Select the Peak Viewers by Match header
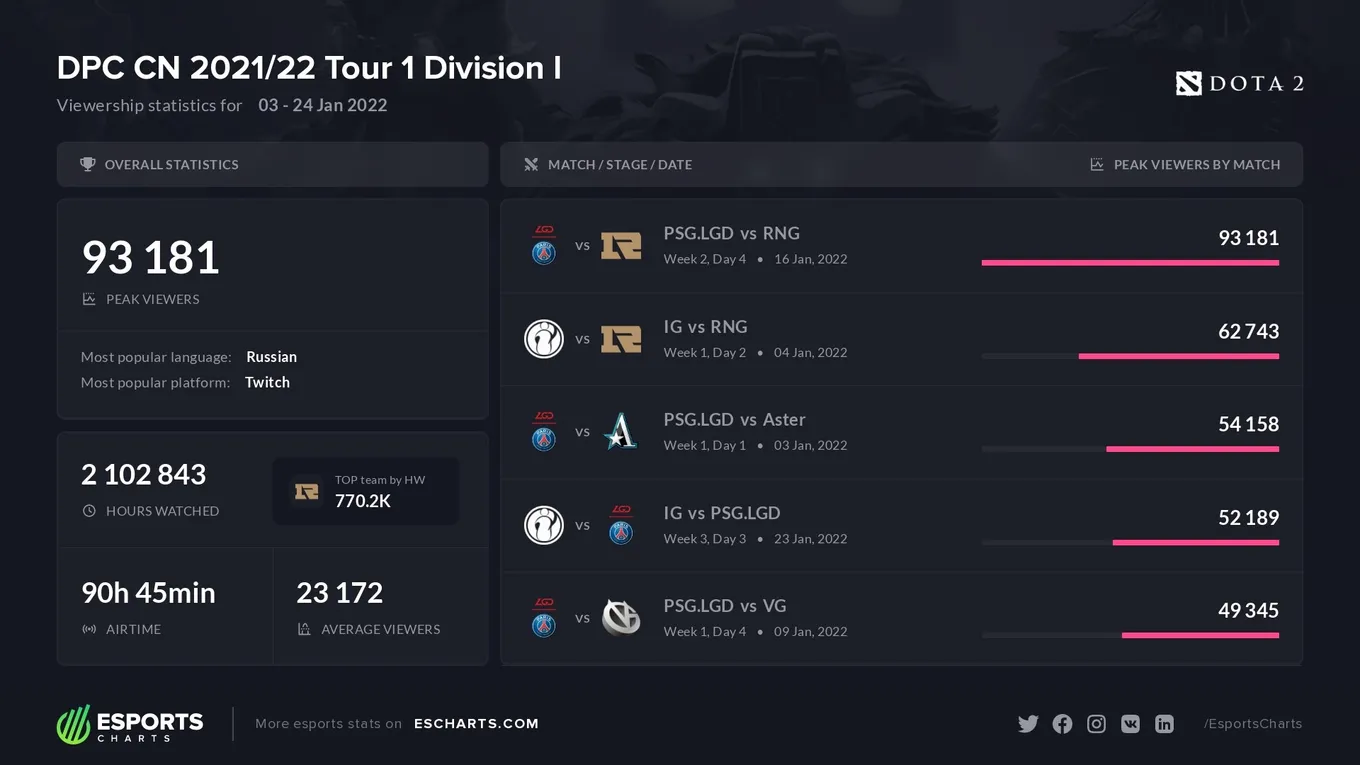Viewport: 1360px width, 765px height. (x=1197, y=165)
